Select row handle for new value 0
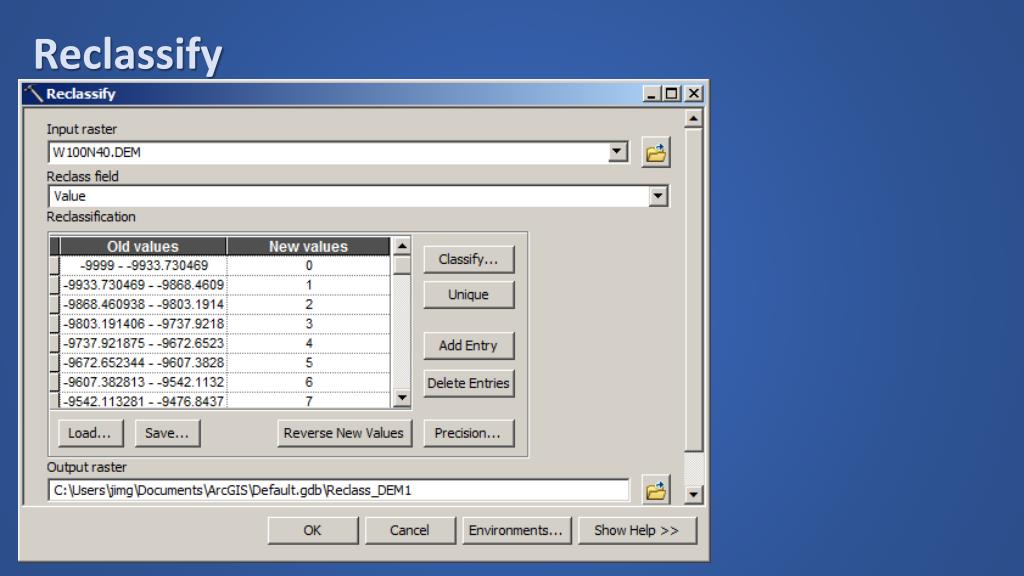The image size is (1024, 576). pos(55,265)
